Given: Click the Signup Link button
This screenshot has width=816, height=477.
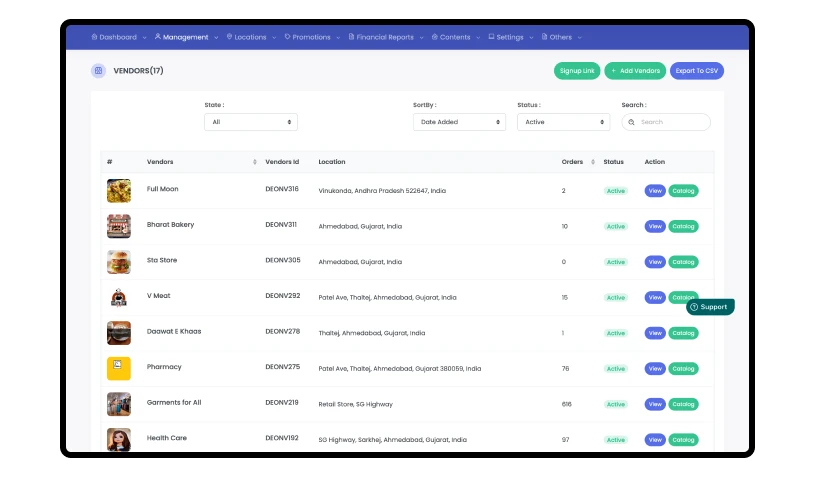Looking at the screenshot, I should (x=577, y=71).
